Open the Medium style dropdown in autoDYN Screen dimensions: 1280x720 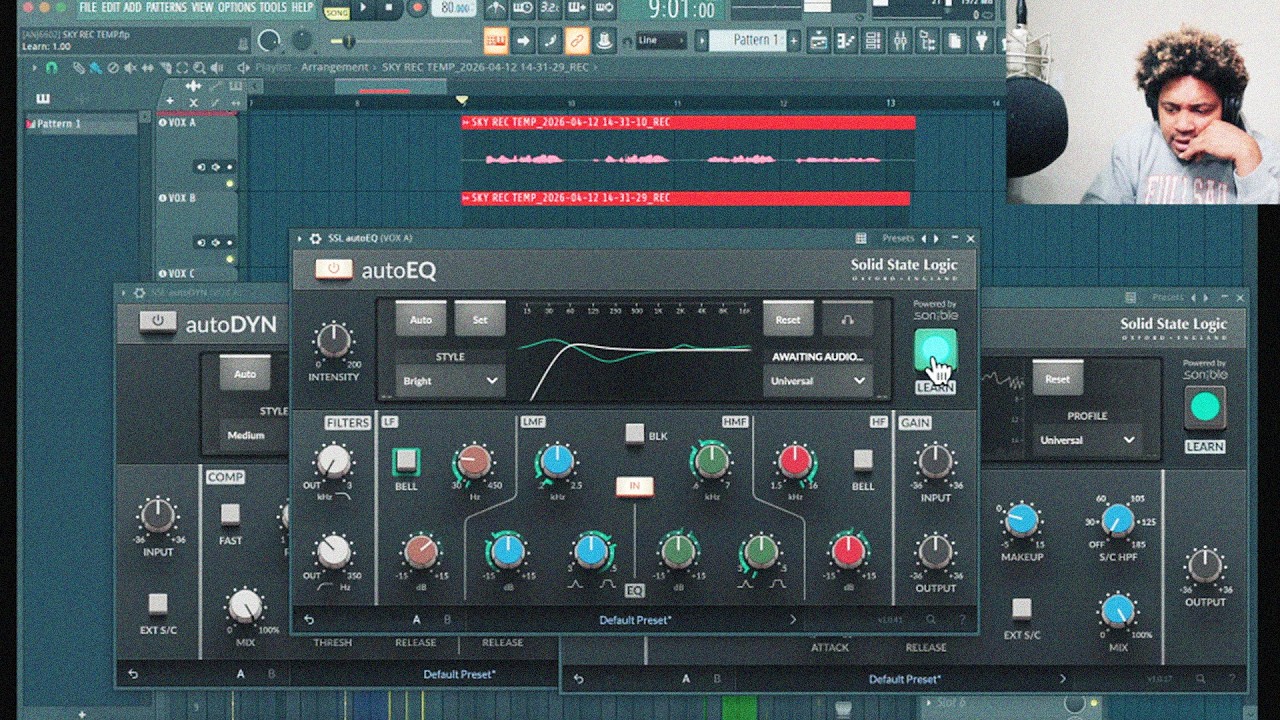pyautogui.click(x=255, y=436)
